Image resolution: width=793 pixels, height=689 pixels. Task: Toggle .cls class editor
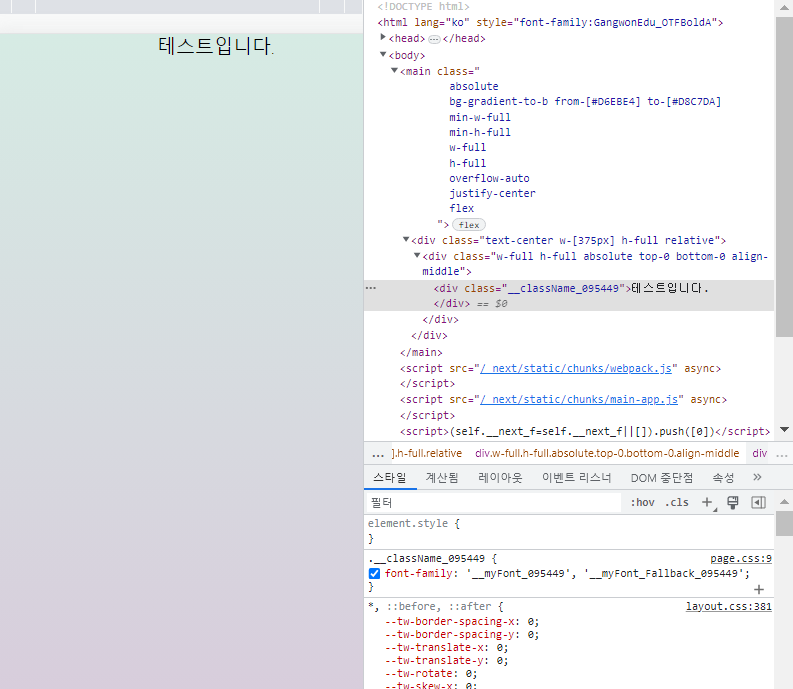pyautogui.click(x=677, y=502)
